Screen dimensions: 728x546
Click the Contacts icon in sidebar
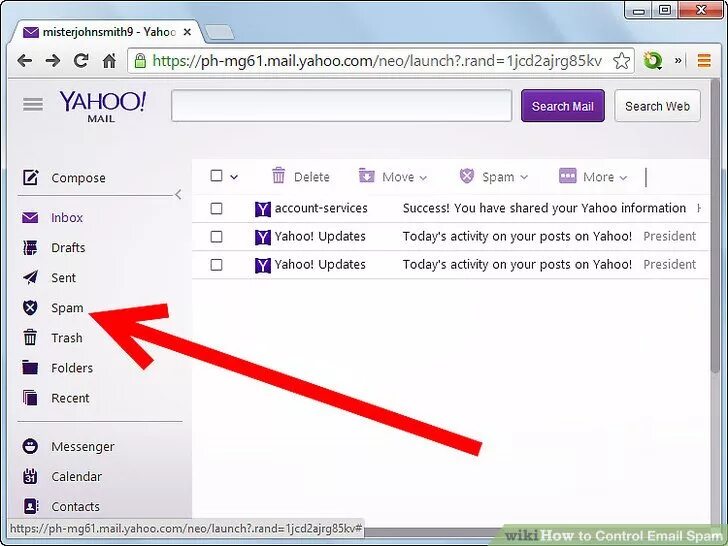[30, 507]
